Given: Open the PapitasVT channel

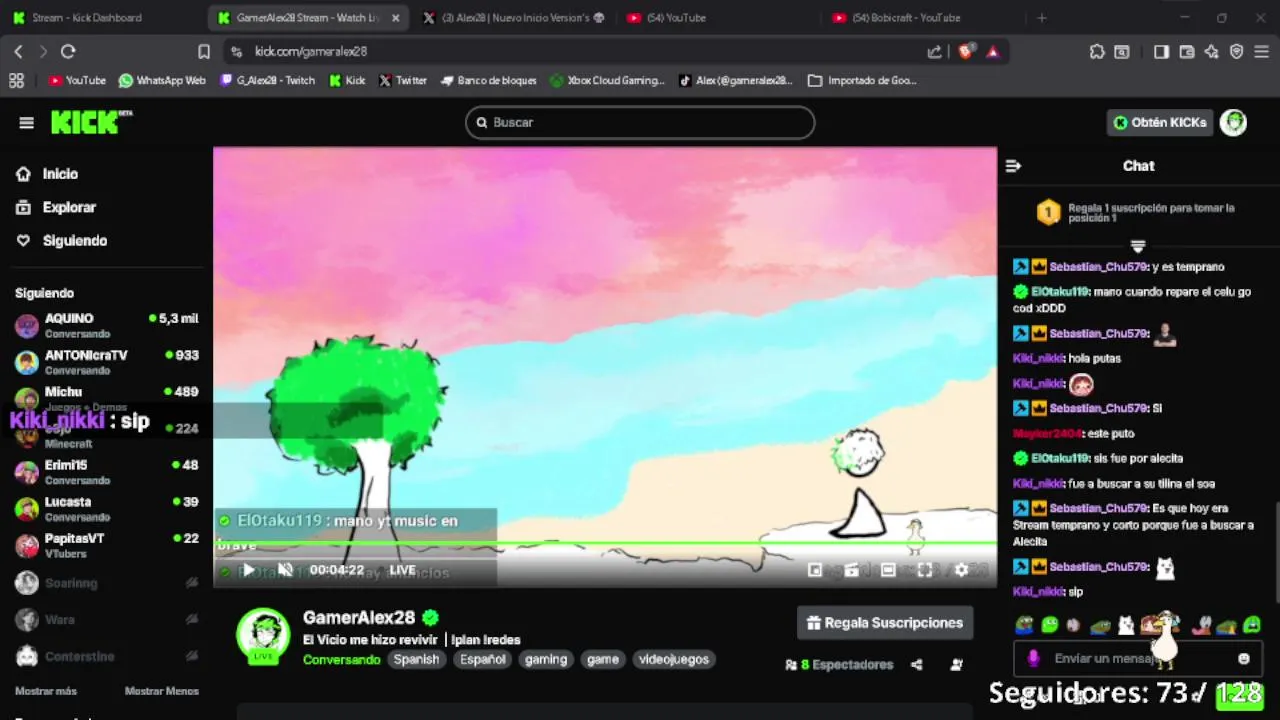Looking at the screenshot, I should [x=106, y=545].
